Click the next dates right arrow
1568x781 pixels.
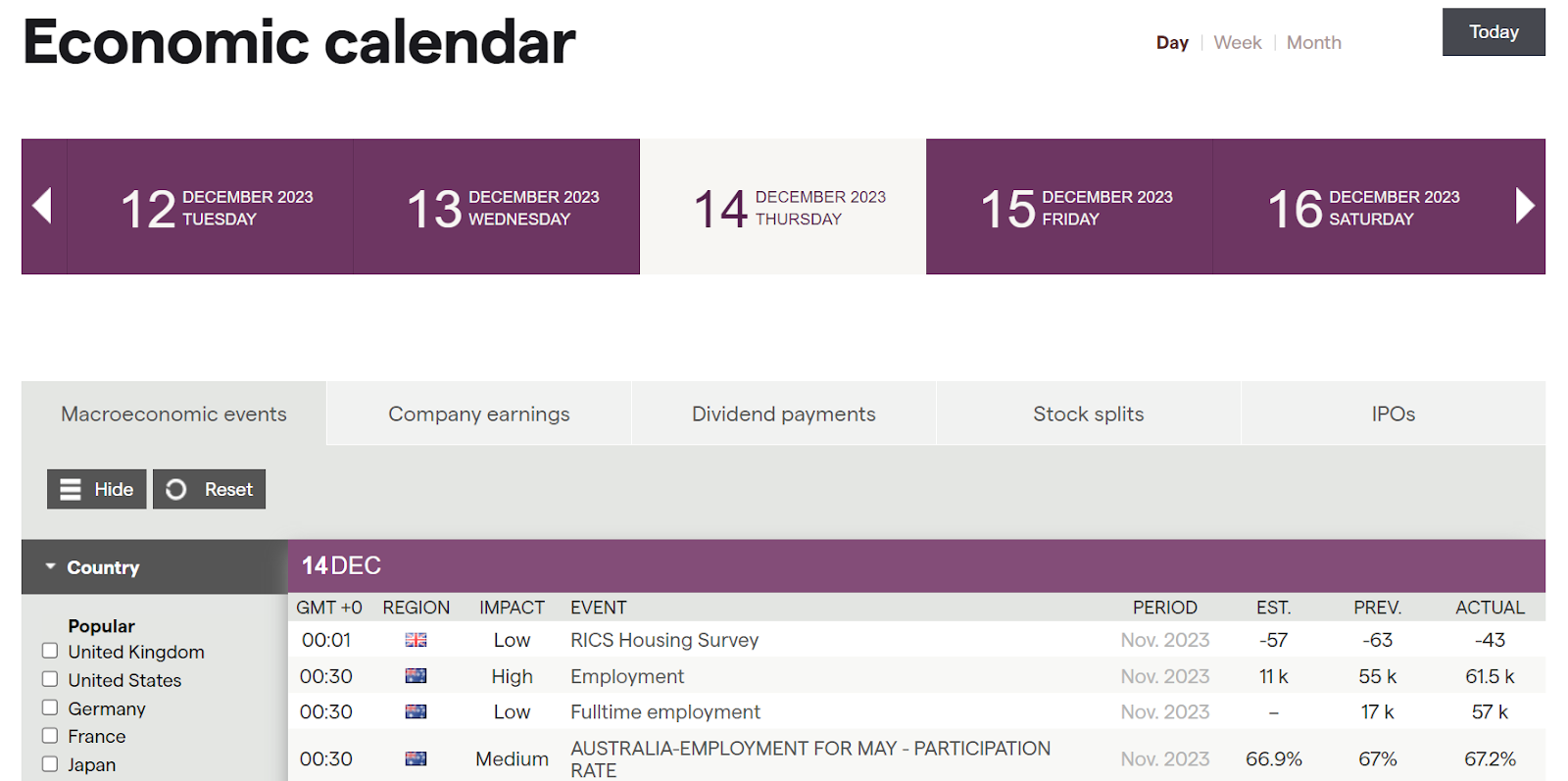tap(1524, 206)
